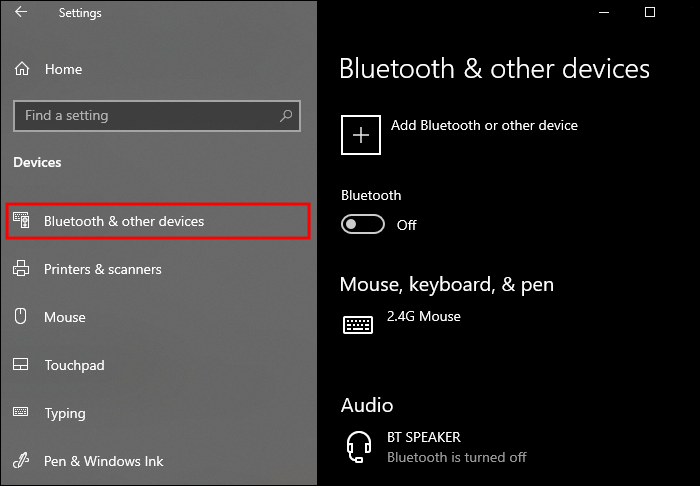The height and width of the screenshot is (486, 700).
Task: Focus the Find a setting search box
Action: coord(145,116)
